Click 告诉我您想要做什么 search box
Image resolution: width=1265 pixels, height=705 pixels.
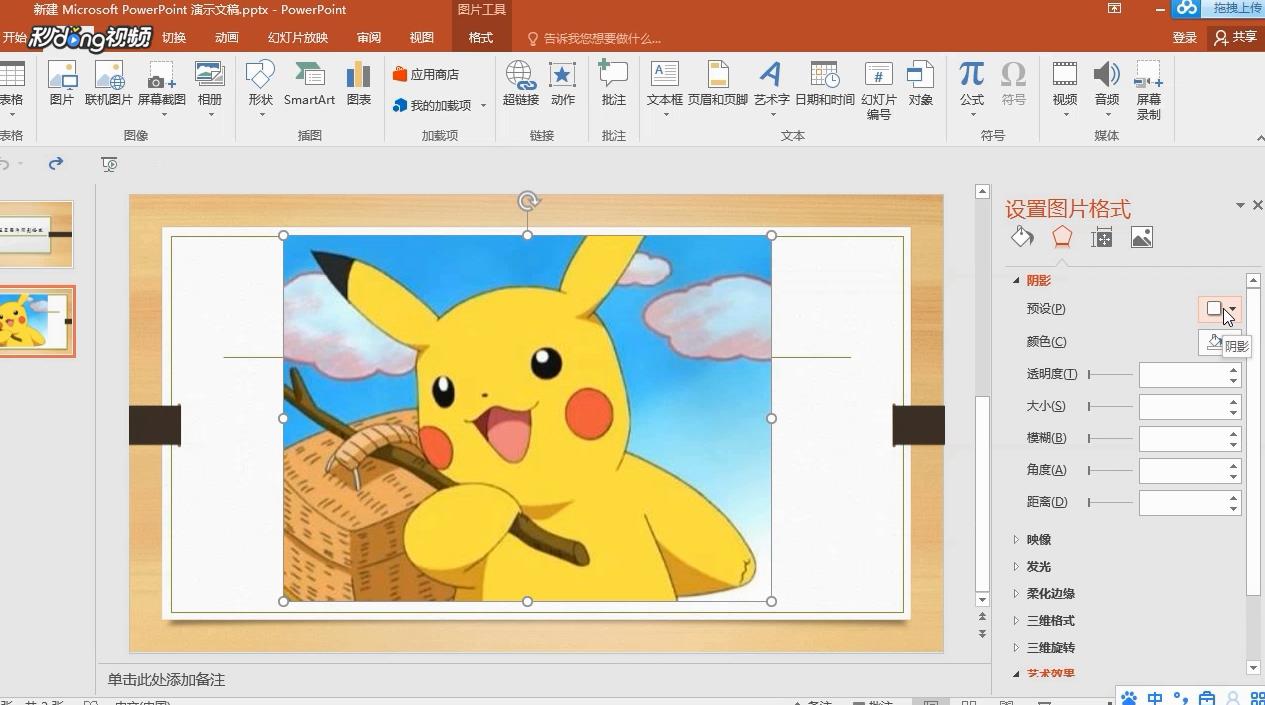click(x=594, y=39)
